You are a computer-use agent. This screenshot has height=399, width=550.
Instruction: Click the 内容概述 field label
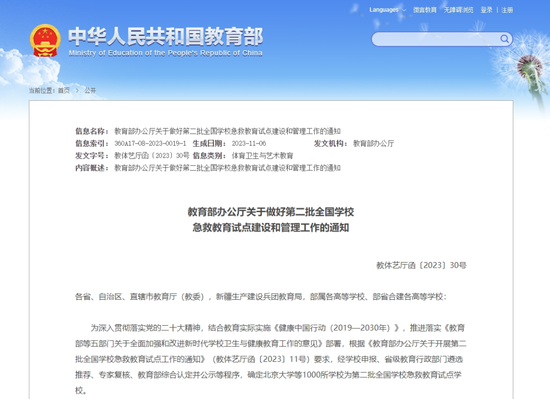point(92,168)
